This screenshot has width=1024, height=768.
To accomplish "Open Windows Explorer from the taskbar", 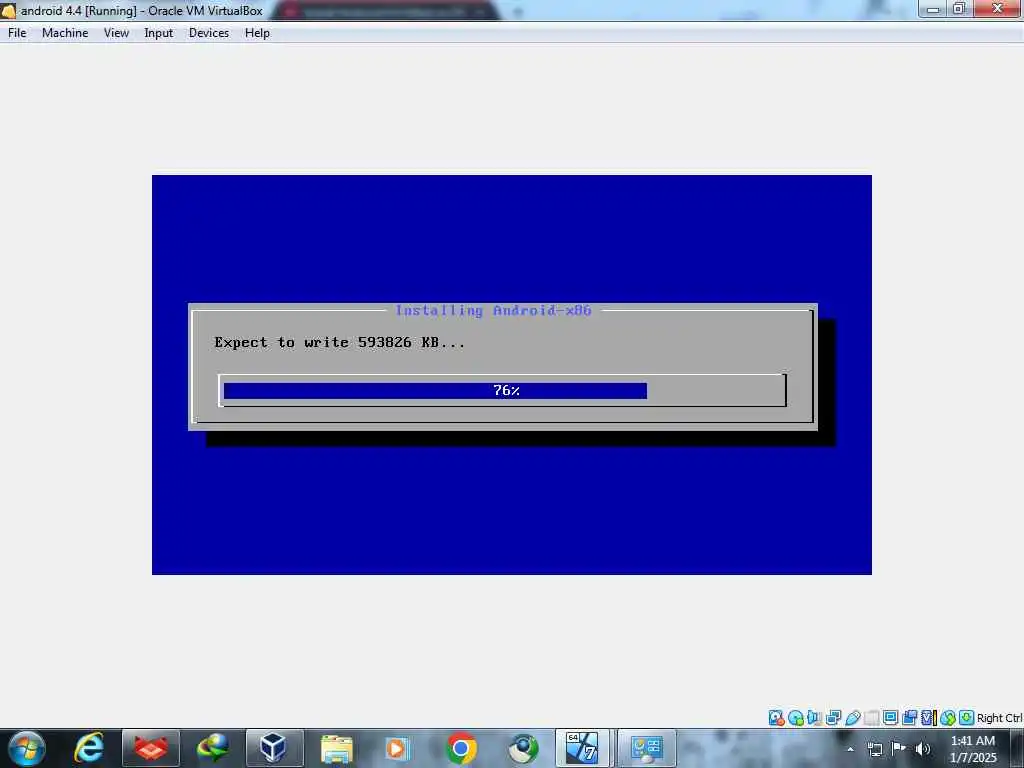I will 337,748.
